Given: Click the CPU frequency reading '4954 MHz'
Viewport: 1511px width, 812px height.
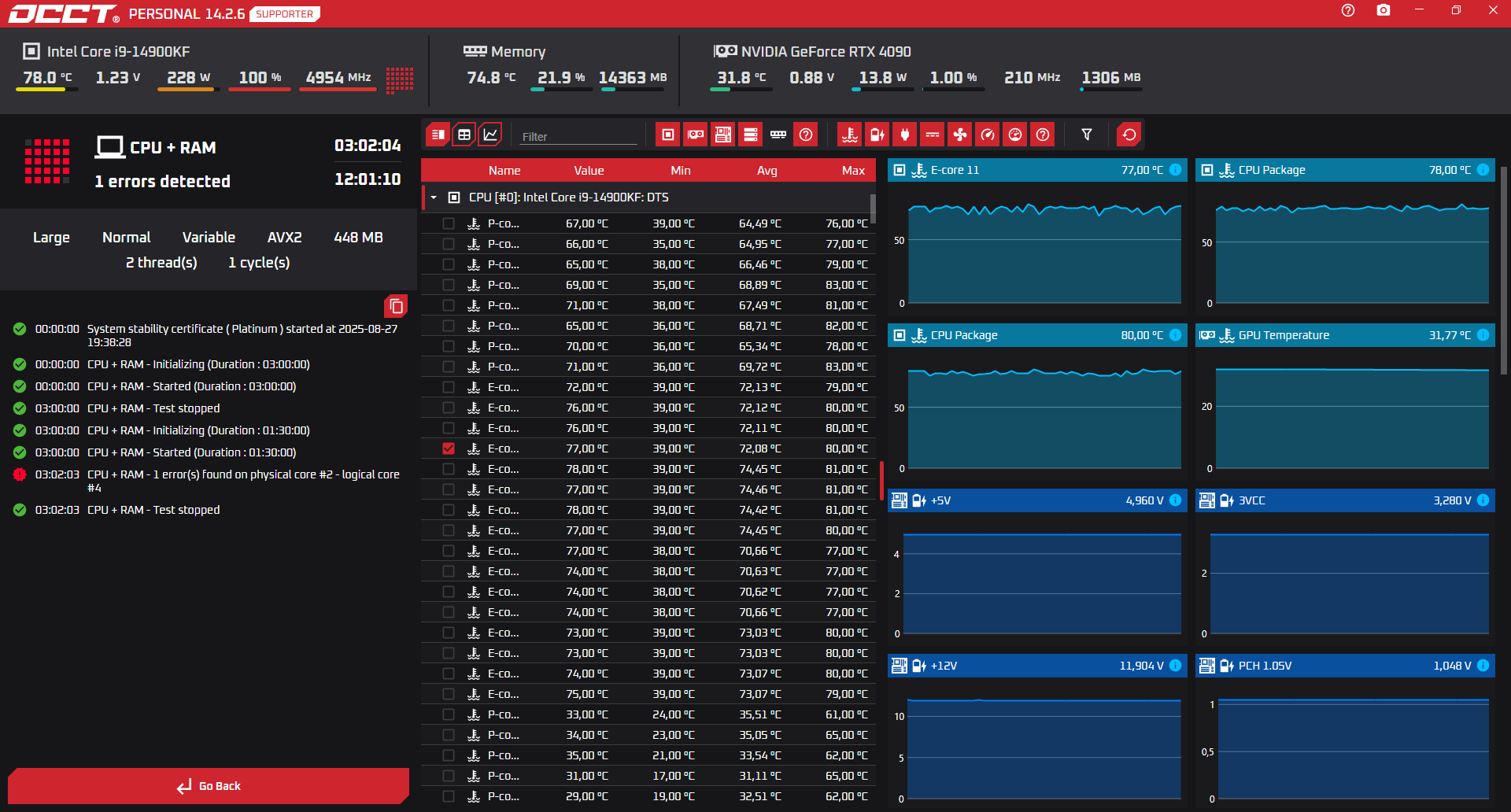Looking at the screenshot, I should click(338, 78).
